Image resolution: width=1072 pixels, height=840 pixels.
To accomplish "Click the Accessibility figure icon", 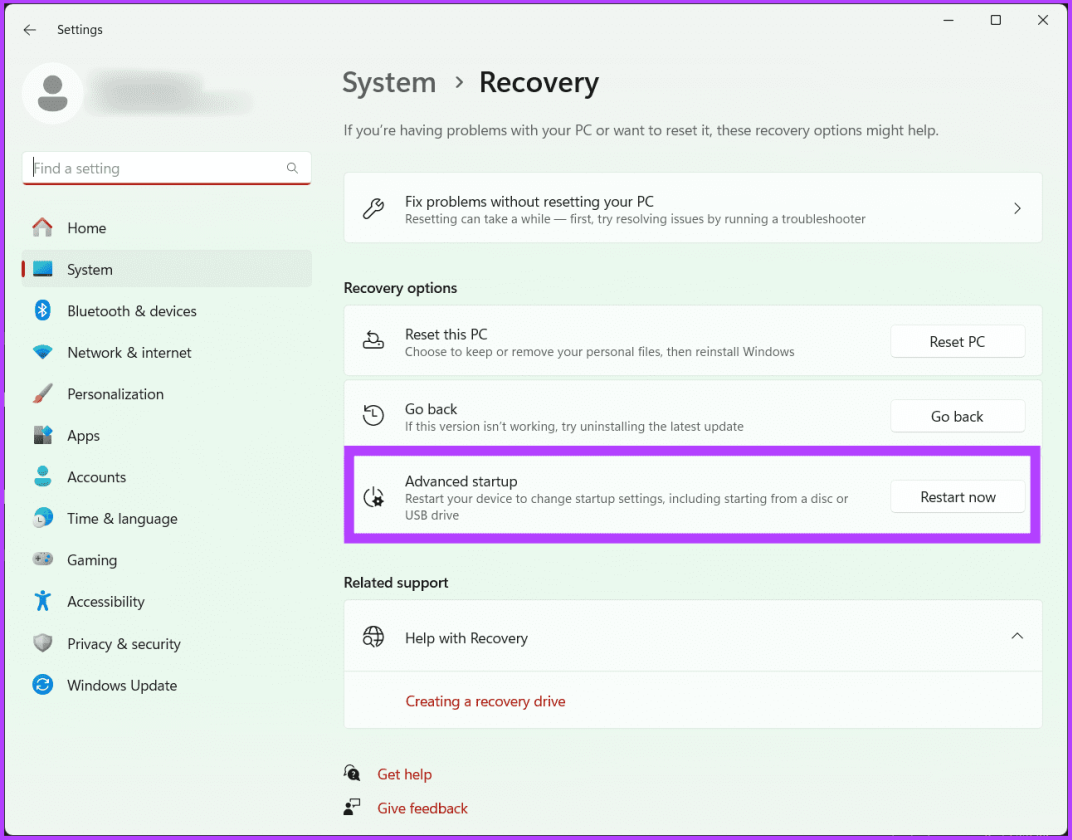I will pyautogui.click(x=43, y=601).
